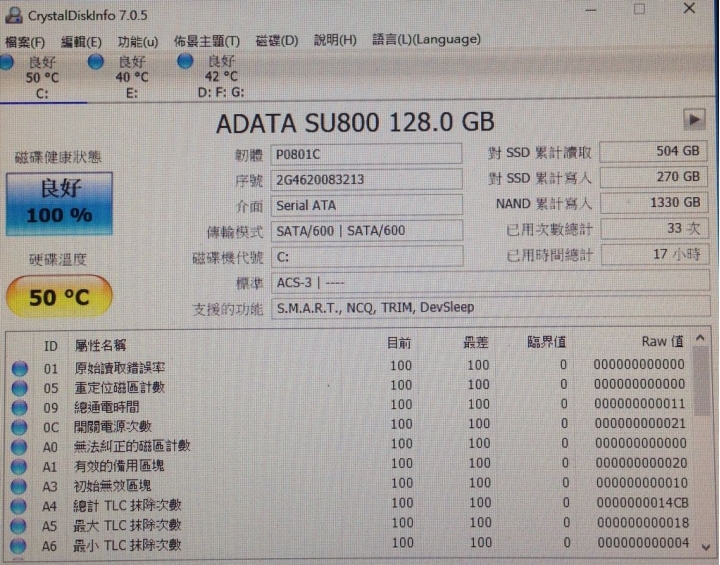Open the 佈景主題(T) menu

click(x=207, y=41)
